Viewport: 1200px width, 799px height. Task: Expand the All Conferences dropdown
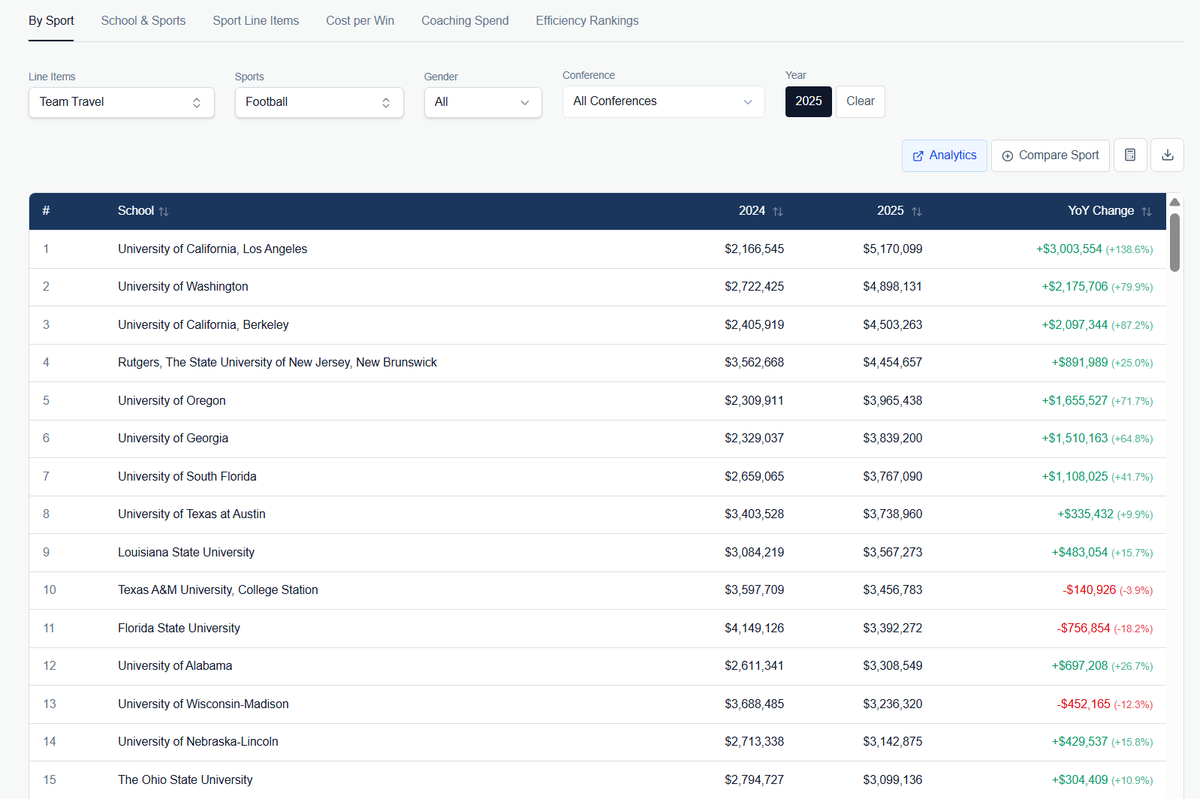663,101
